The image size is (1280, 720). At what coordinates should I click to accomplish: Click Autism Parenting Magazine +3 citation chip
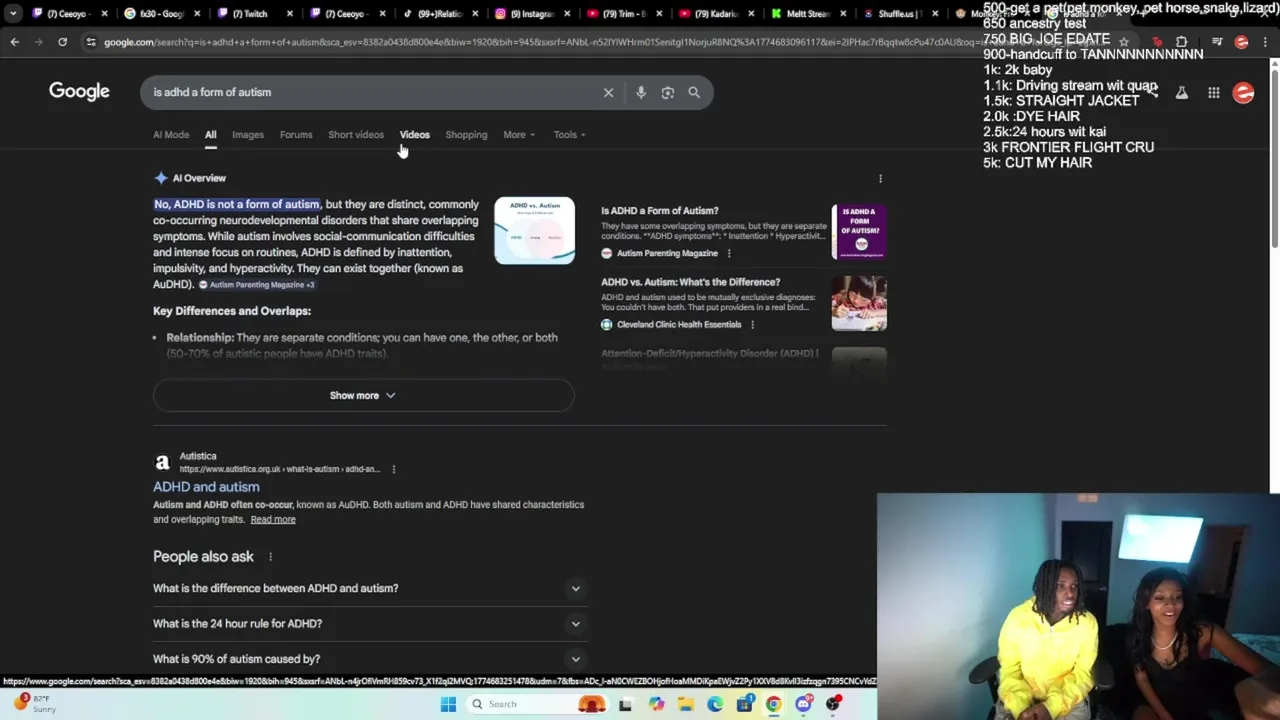click(x=256, y=285)
